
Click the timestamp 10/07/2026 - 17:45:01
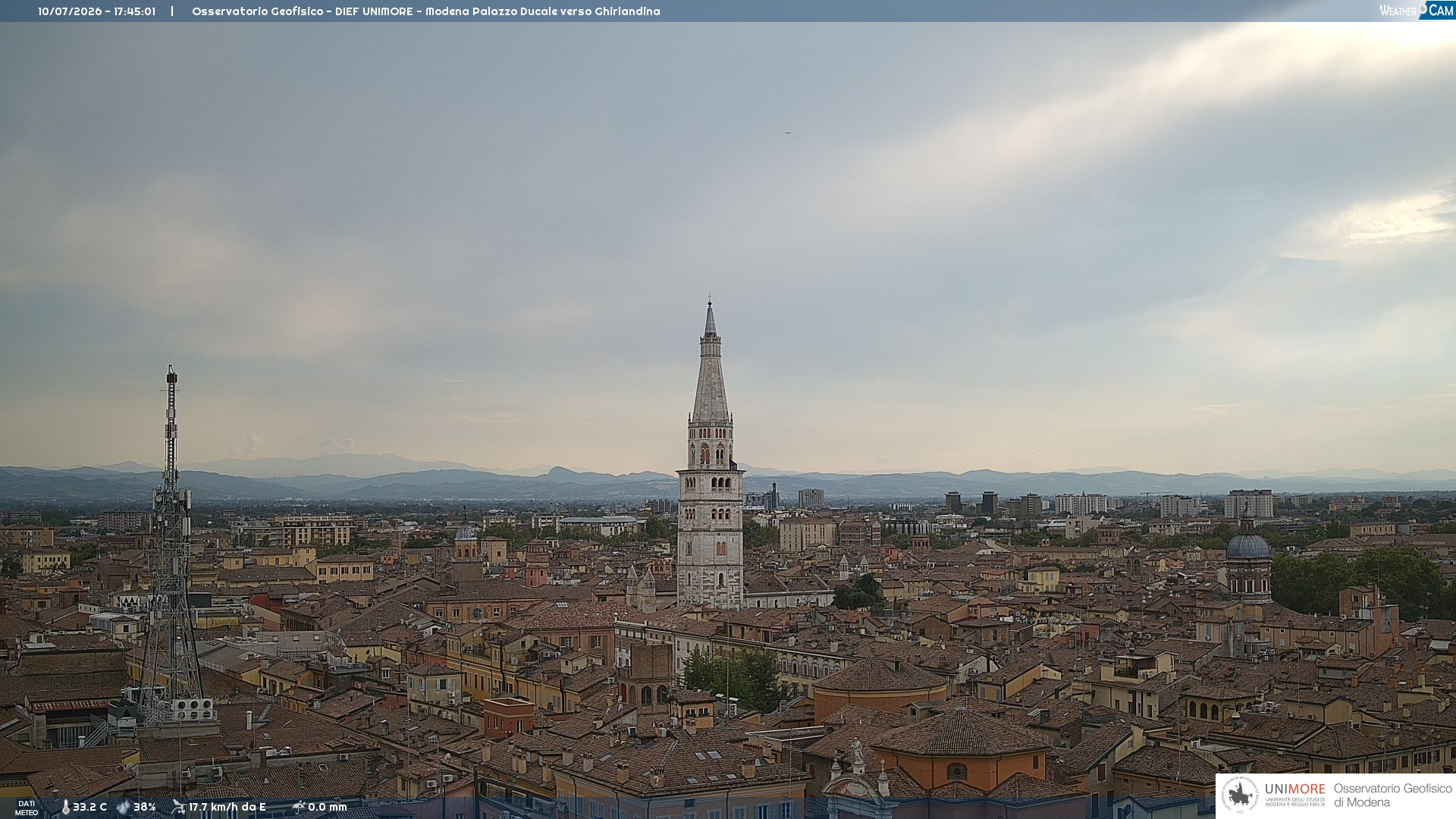pos(97,11)
